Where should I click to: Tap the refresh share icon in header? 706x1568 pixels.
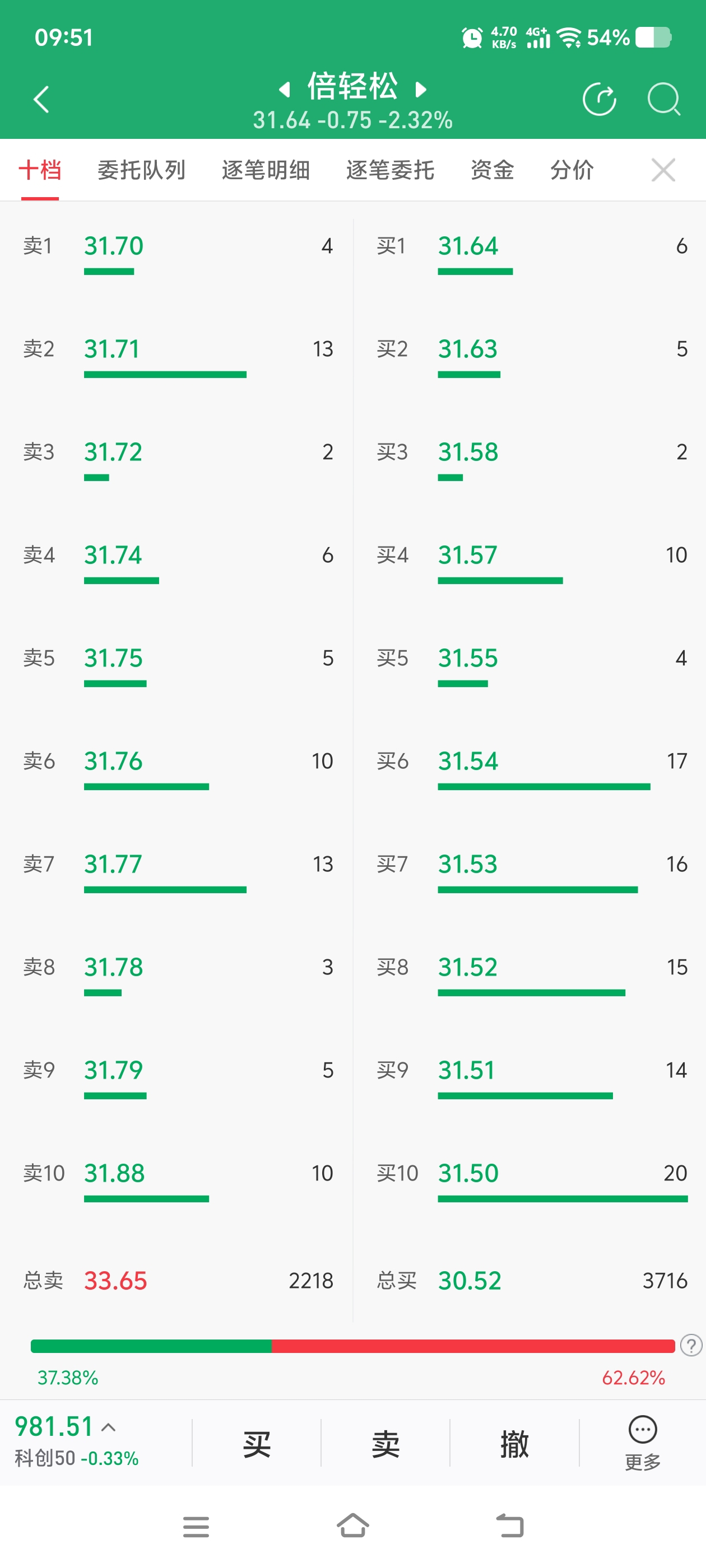(x=600, y=99)
